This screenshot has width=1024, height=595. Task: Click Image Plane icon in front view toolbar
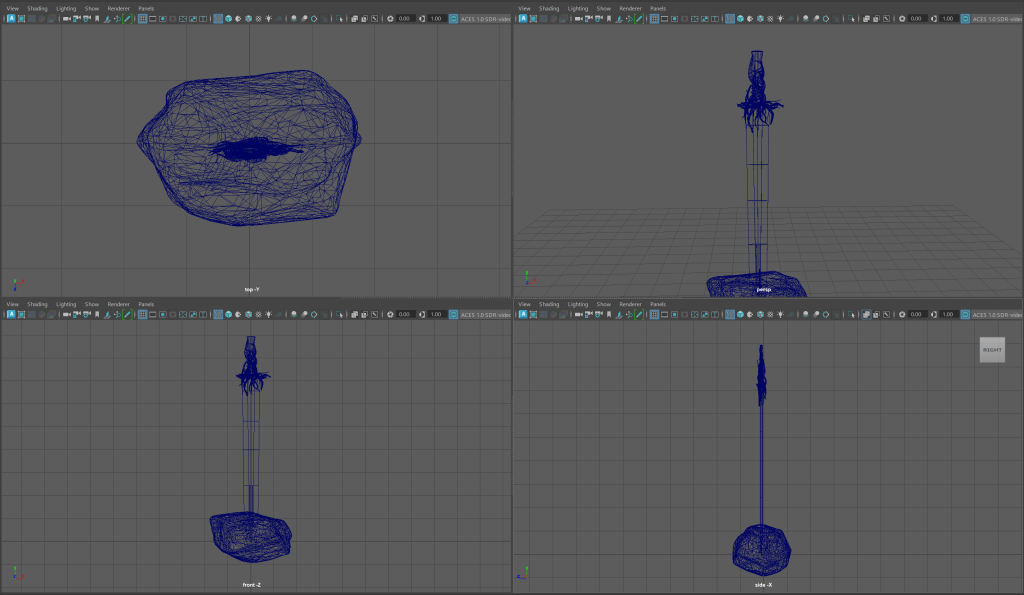click(x=105, y=314)
